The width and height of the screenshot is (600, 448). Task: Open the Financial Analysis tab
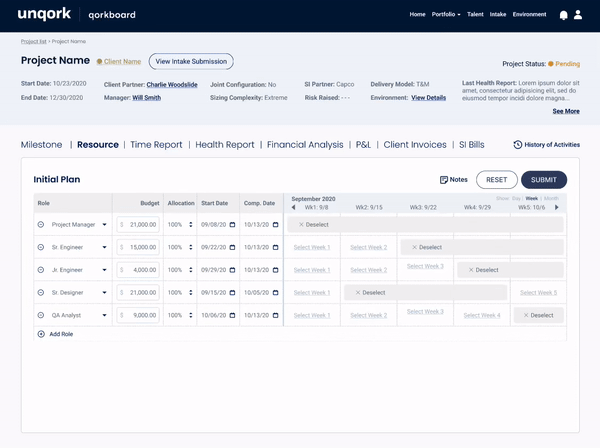(305, 145)
